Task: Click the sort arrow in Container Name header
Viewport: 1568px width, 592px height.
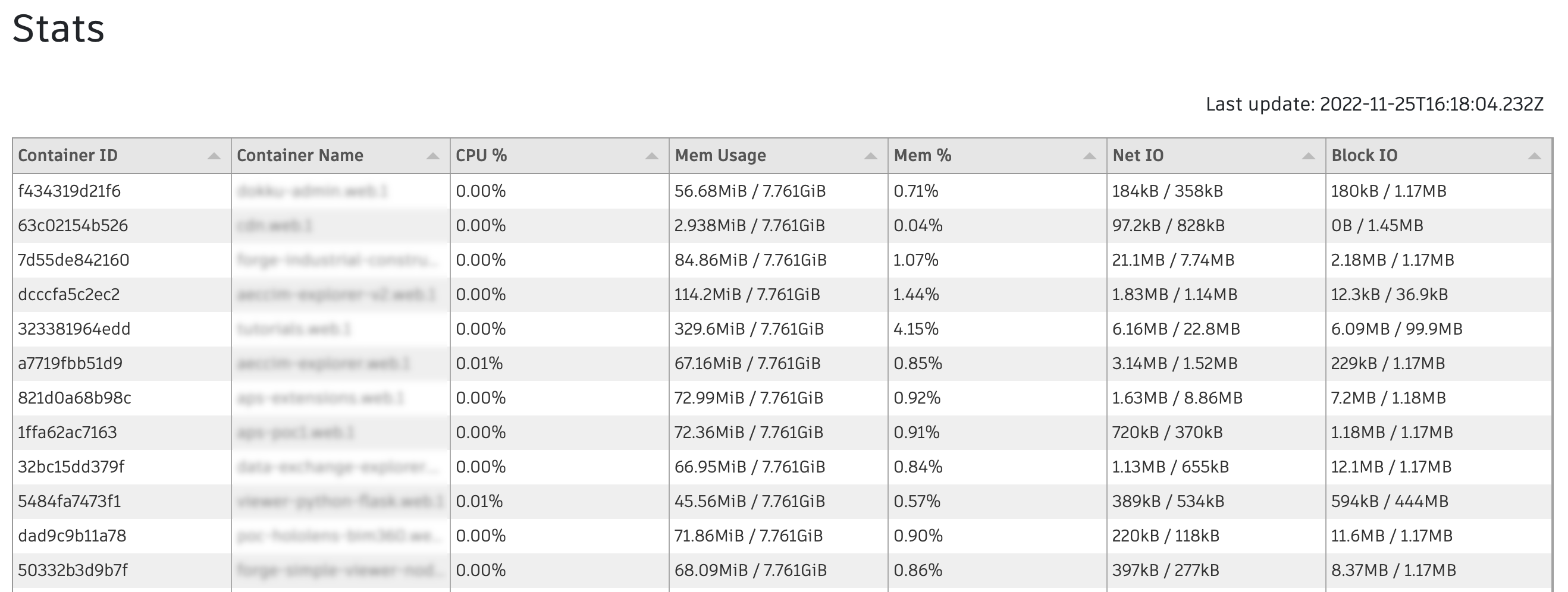Action: click(x=433, y=156)
